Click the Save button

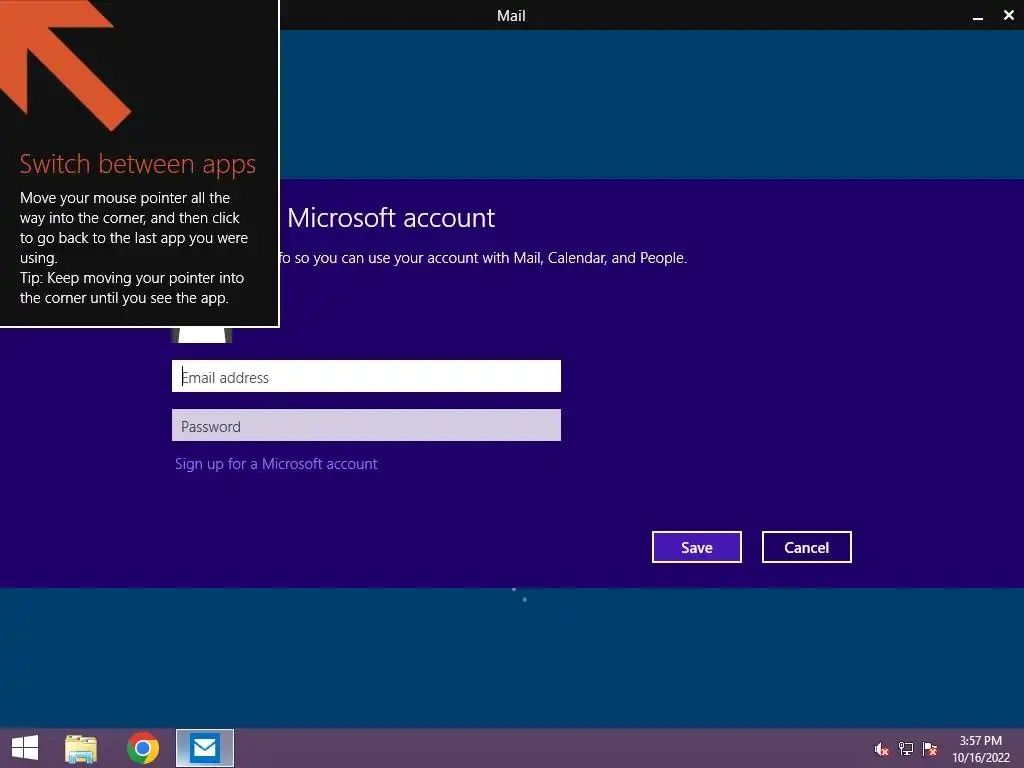[696, 547]
